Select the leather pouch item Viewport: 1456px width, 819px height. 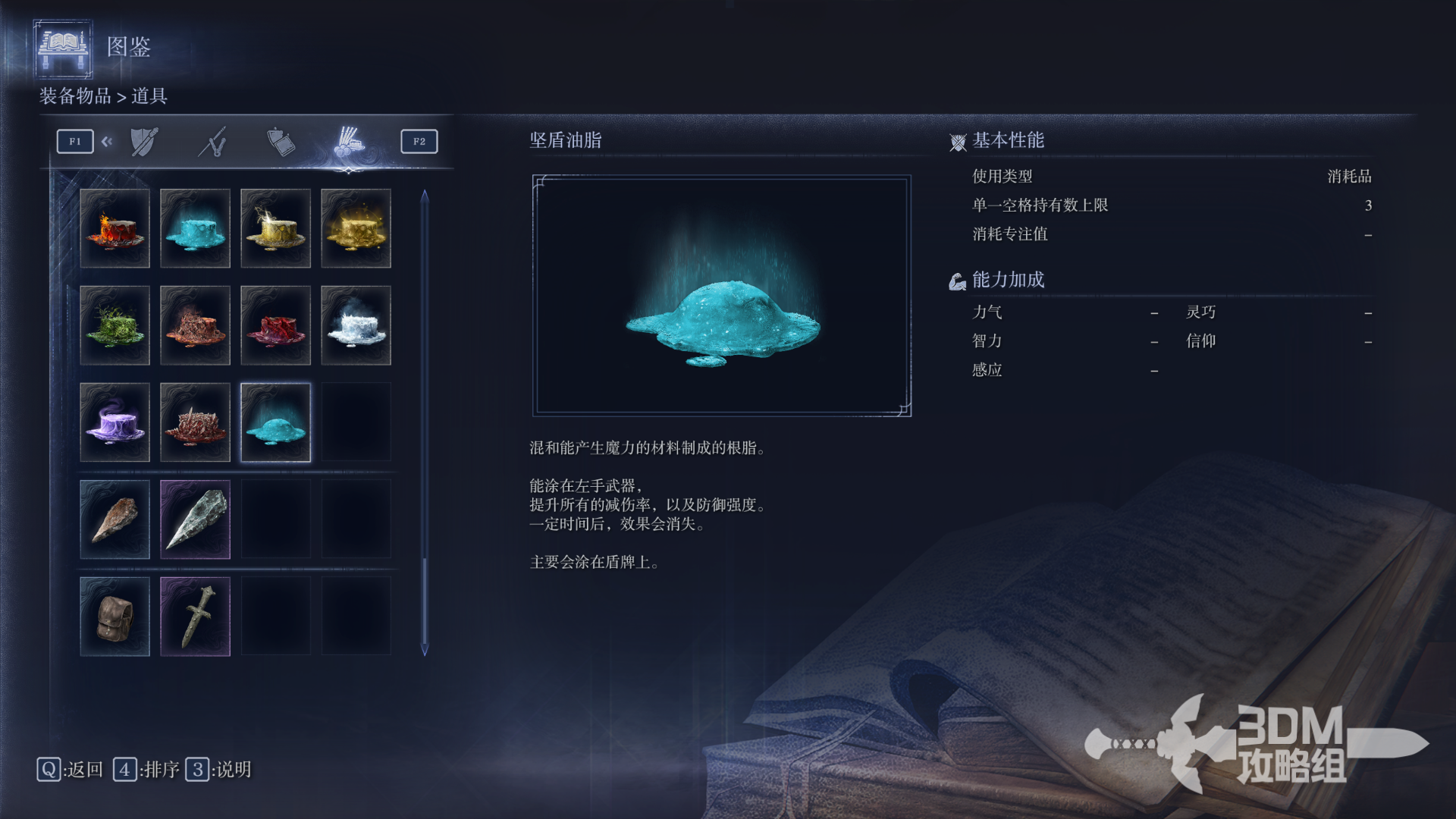115,617
